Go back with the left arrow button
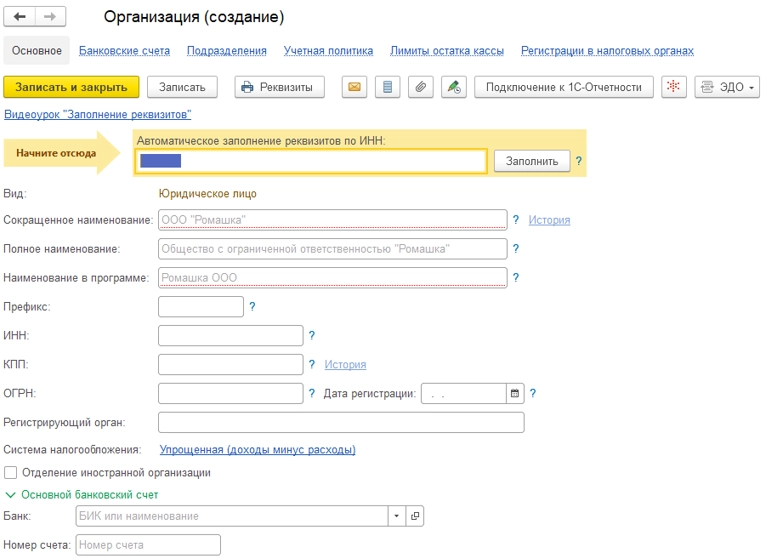Viewport: 769px width, 559px height. (x=20, y=17)
